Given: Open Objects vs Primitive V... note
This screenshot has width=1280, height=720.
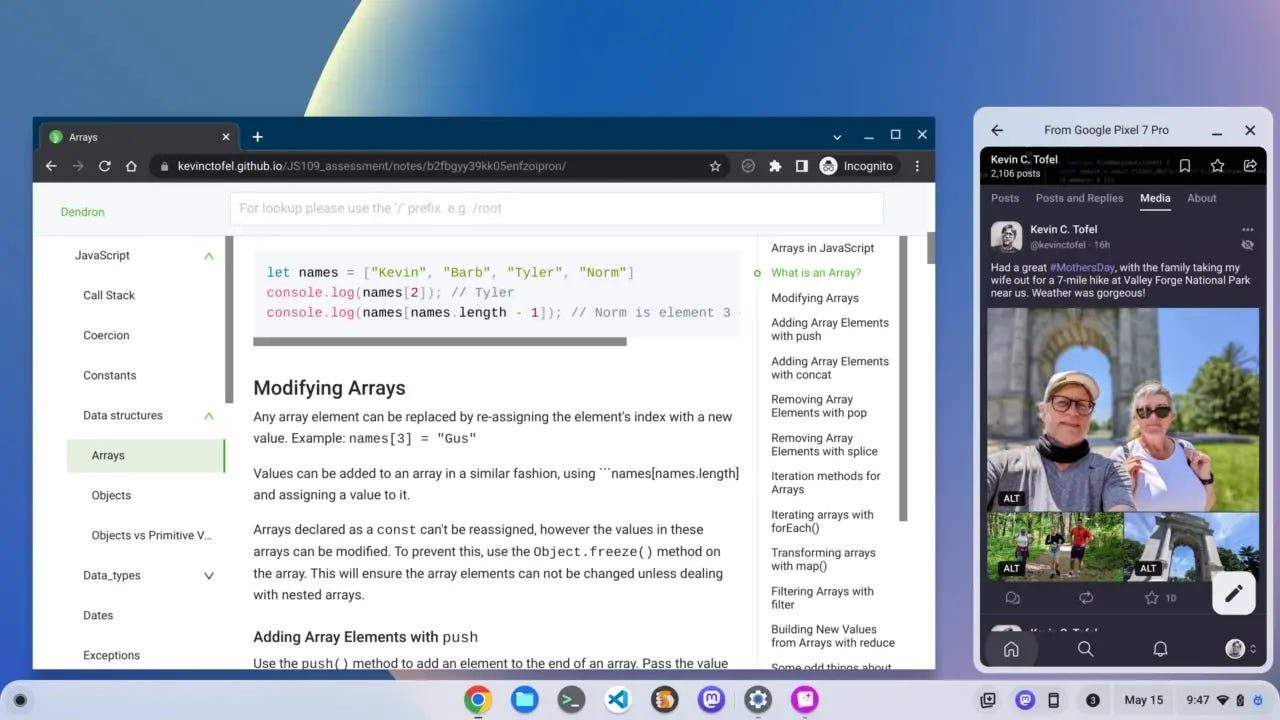Looking at the screenshot, I should click(152, 535).
